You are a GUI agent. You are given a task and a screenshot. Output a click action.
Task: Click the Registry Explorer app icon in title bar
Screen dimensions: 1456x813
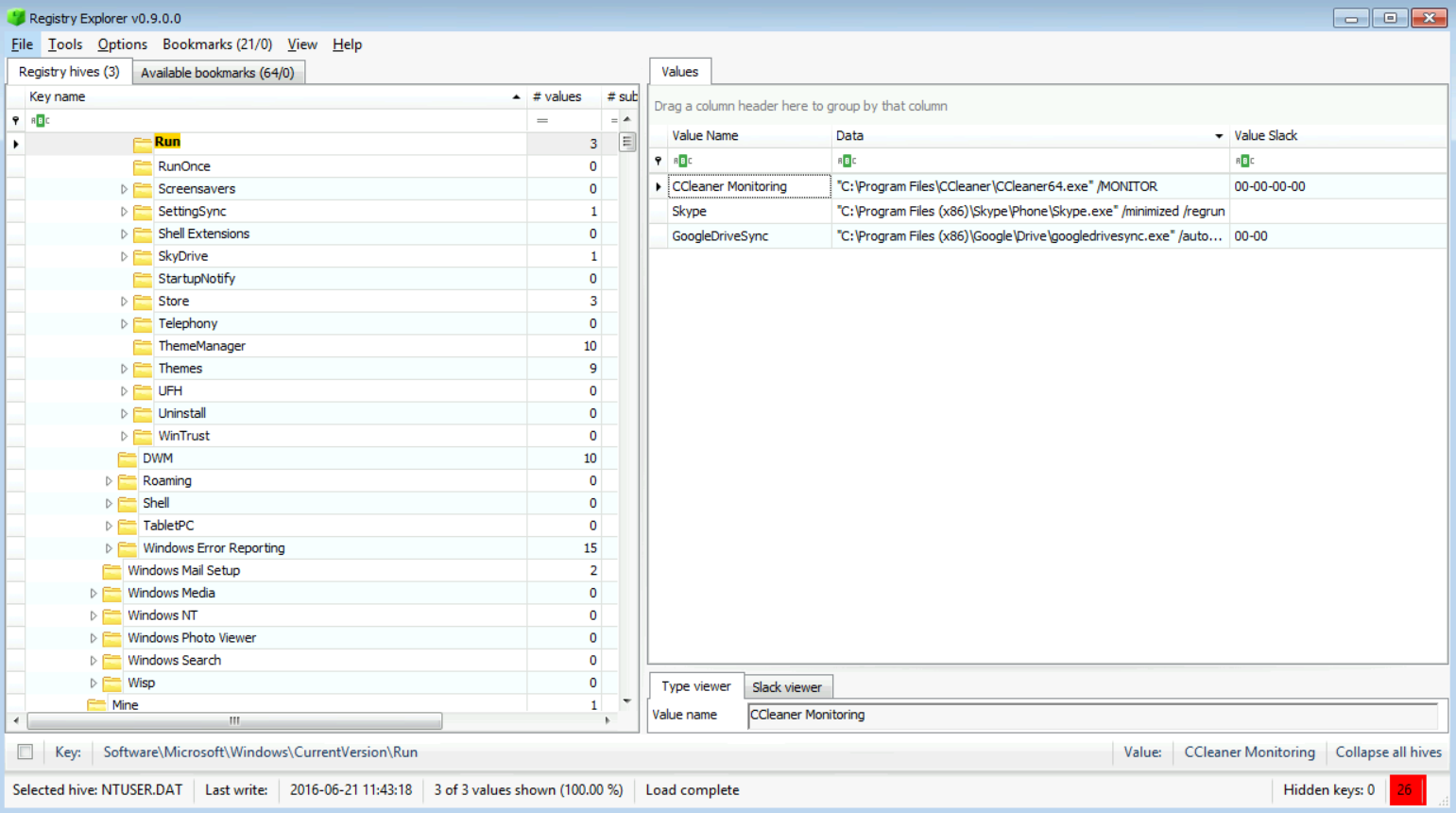(16, 18)
